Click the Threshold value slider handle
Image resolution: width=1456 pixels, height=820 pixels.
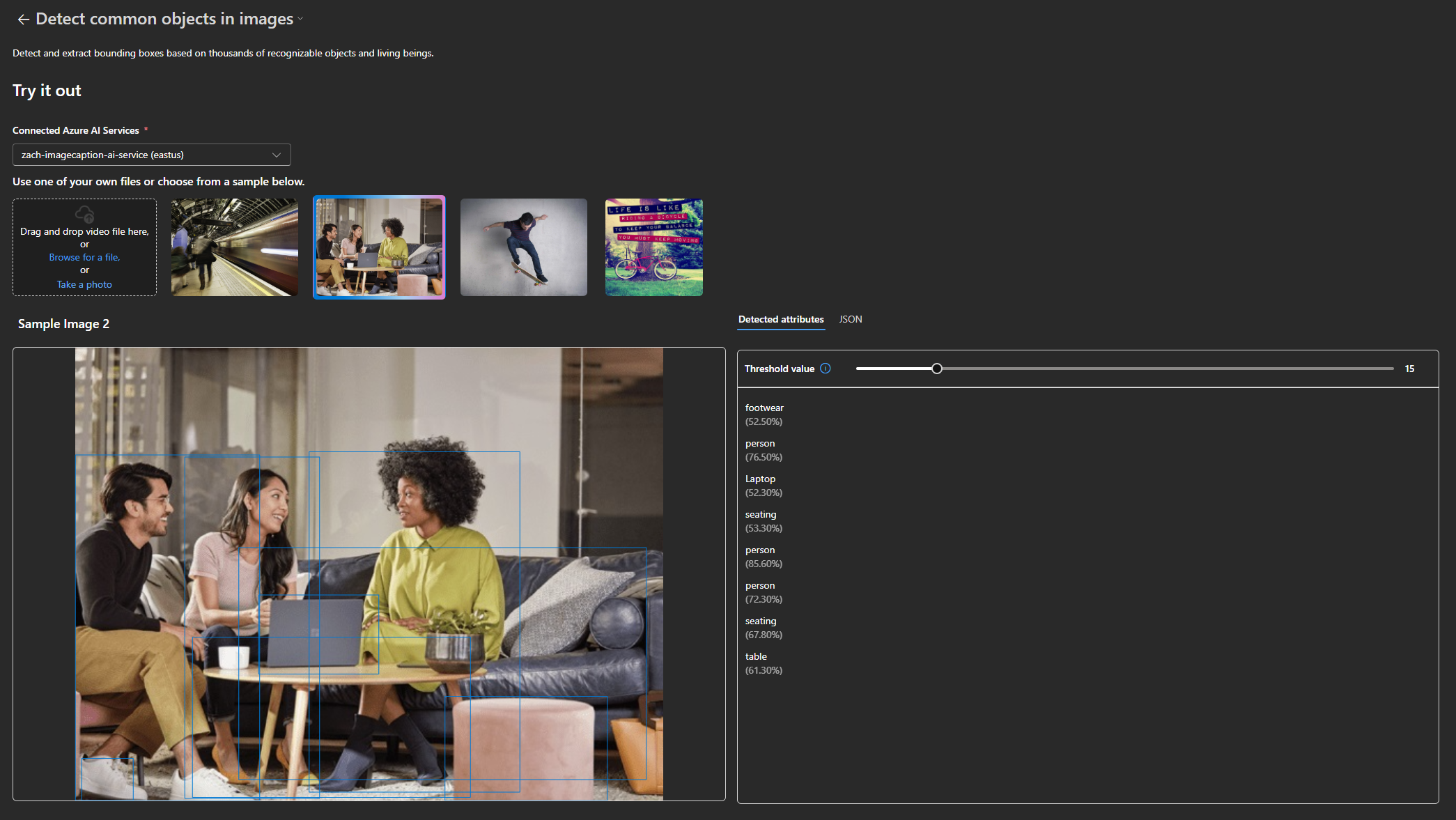(x=937, y=369)
